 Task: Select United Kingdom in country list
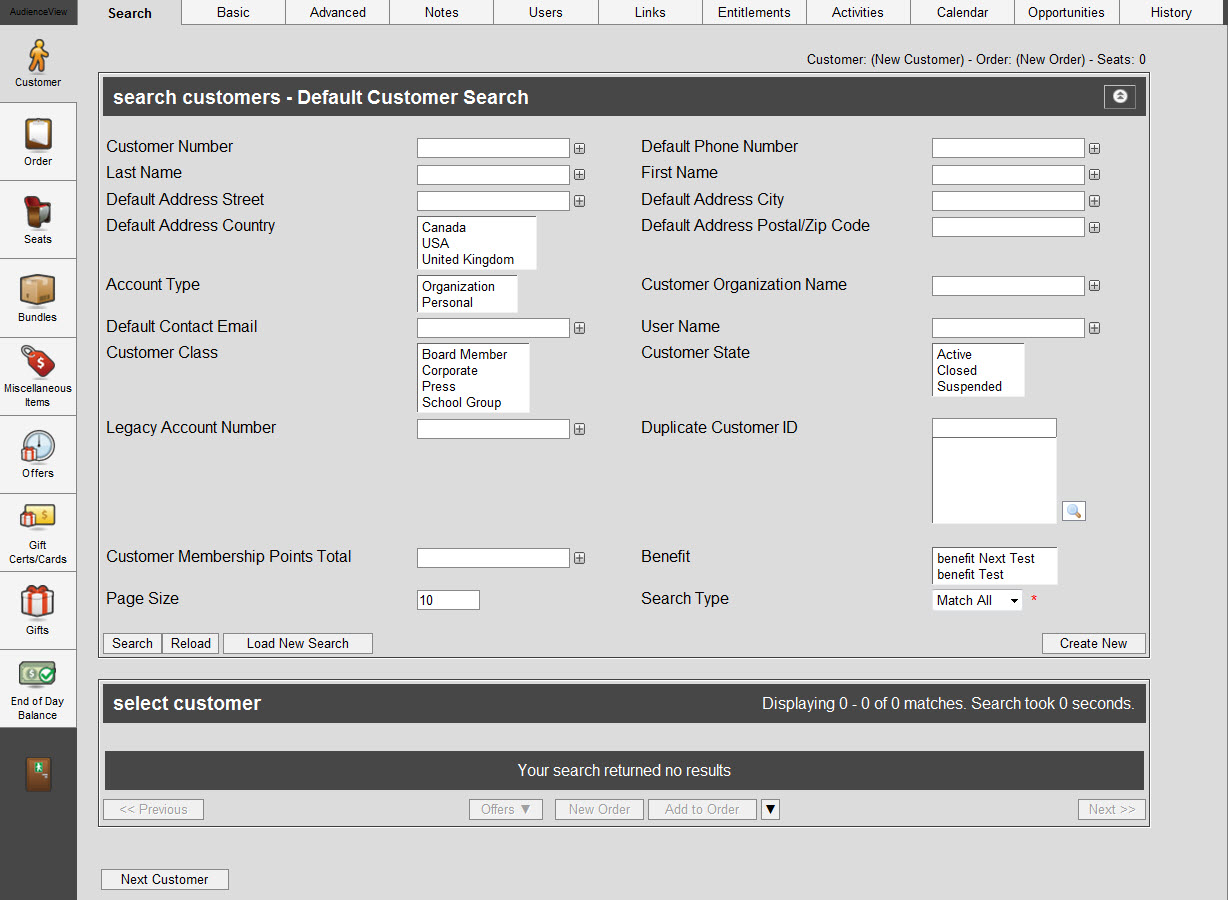click(x=477, y=259)
